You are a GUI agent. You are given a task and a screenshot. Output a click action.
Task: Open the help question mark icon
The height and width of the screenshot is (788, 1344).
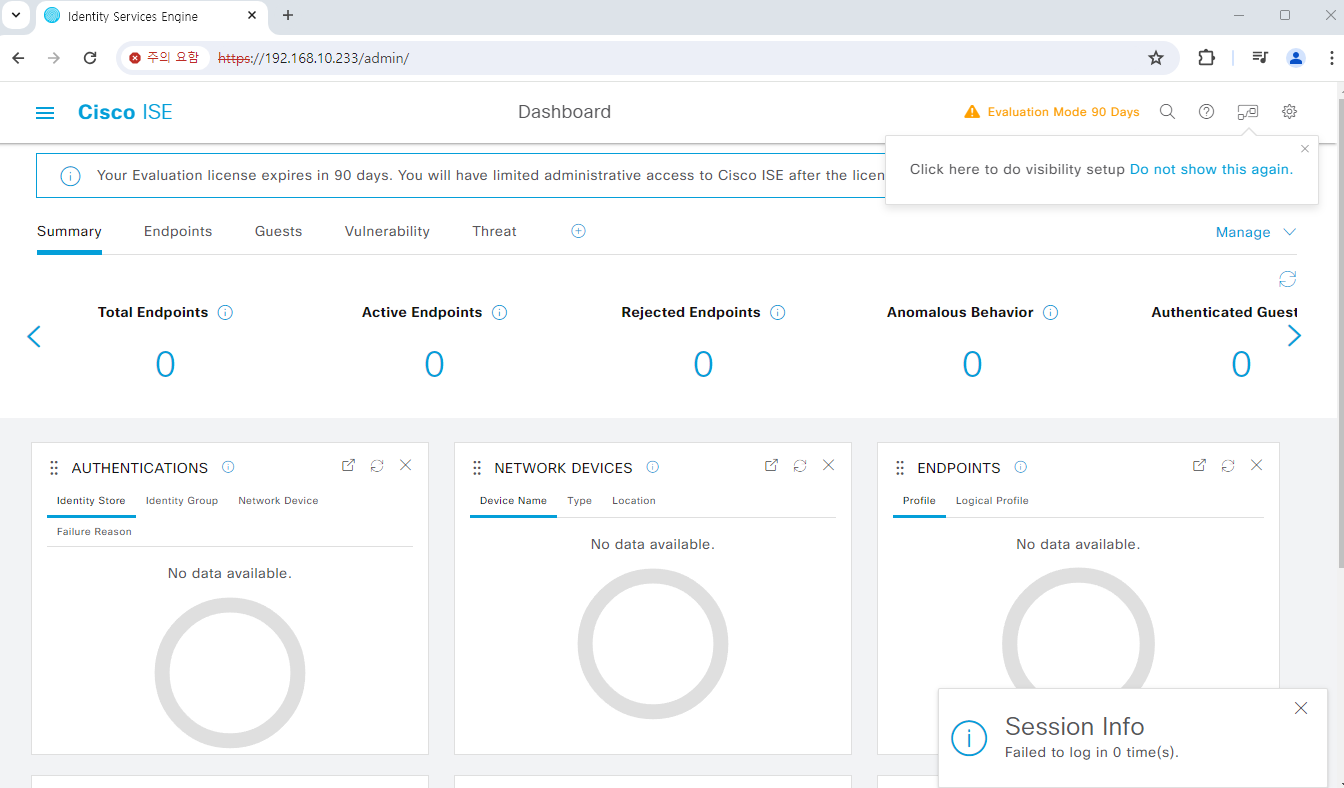click(x=1206, y=112)
